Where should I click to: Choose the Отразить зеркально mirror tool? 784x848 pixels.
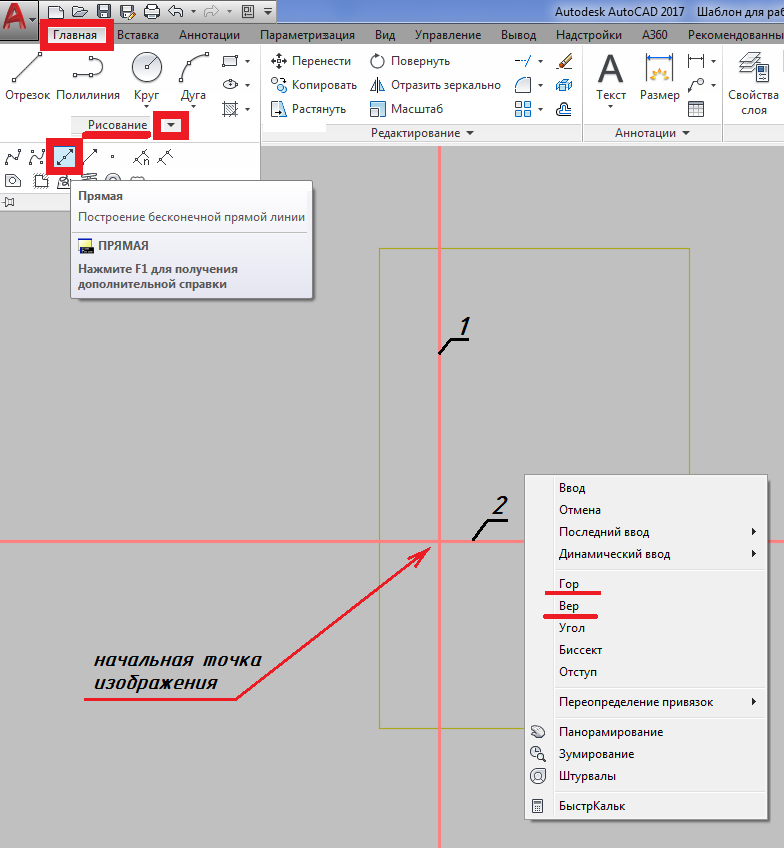click(x=378, y=85)
